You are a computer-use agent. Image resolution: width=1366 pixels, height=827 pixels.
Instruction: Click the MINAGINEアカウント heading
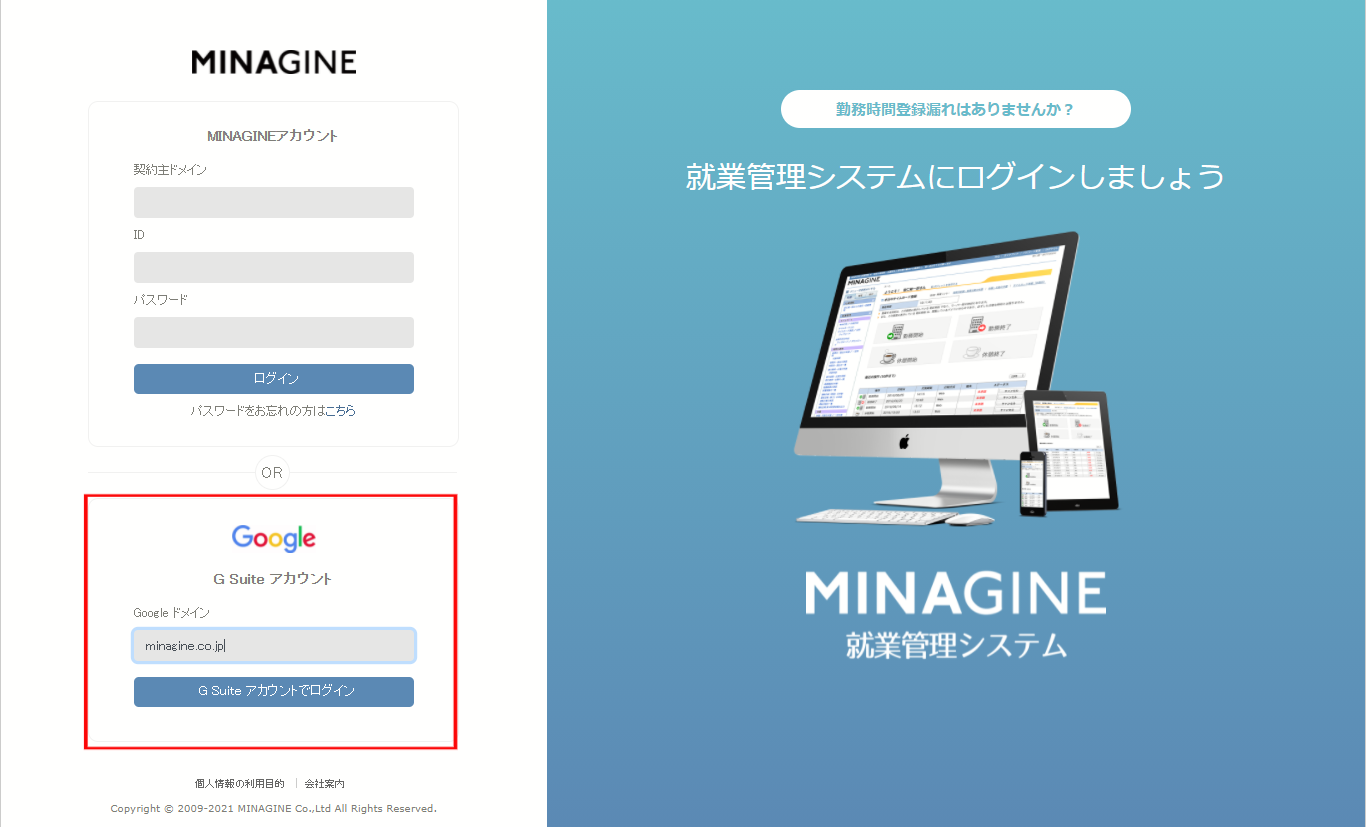pos(273,136)
